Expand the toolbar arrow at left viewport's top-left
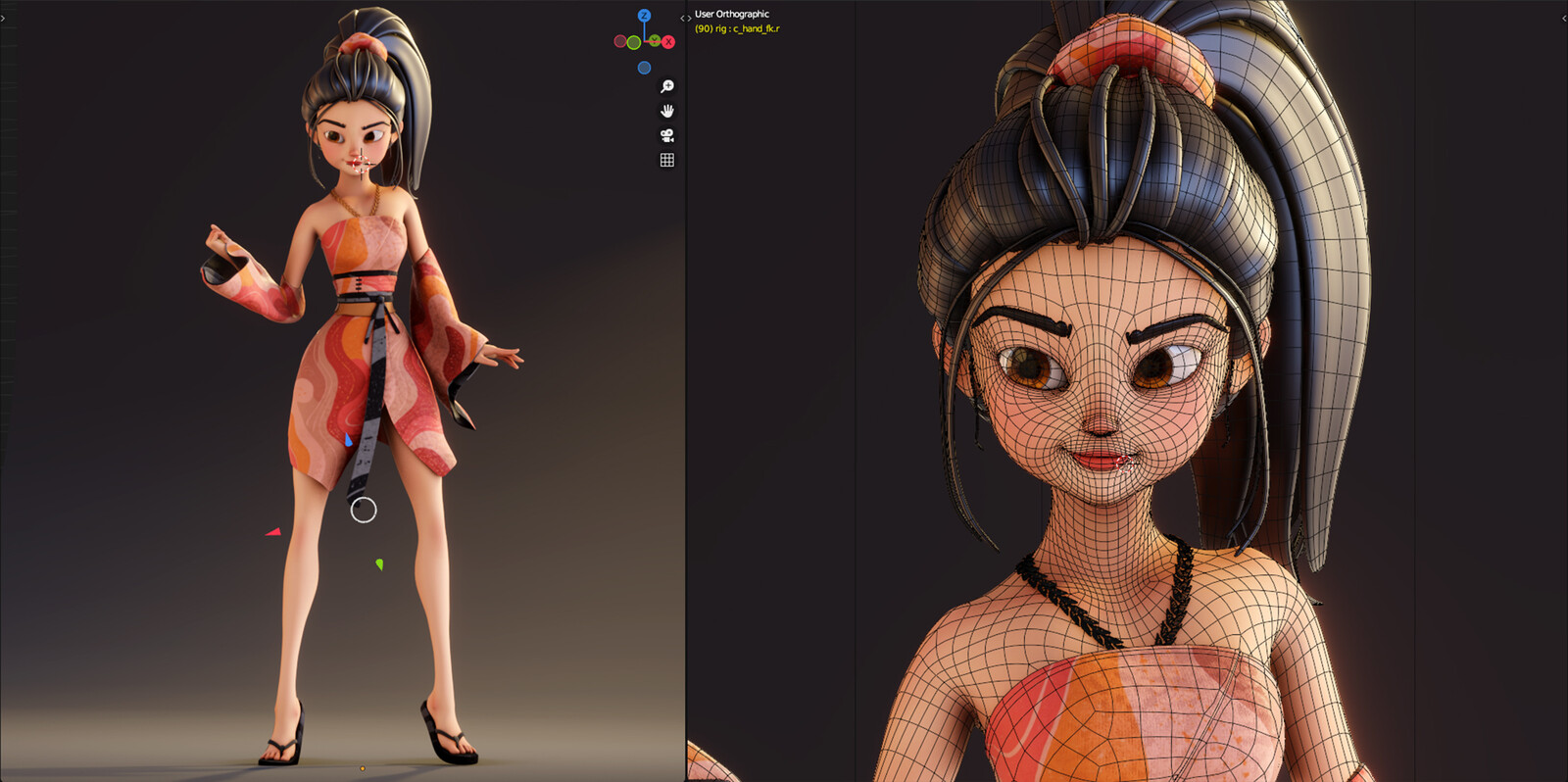The image size is (1568, 782). pos(3,18)
